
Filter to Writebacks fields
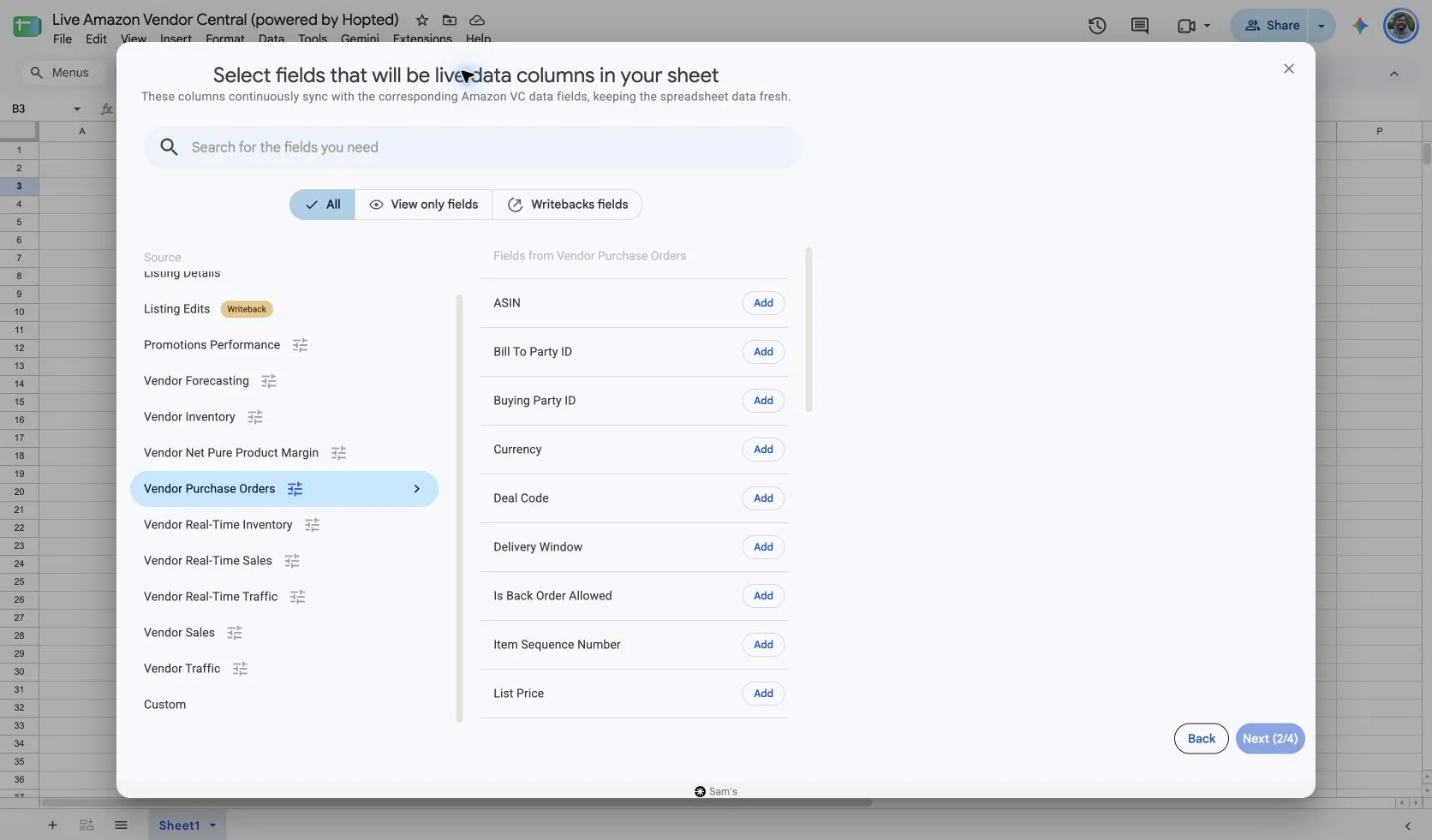pyautogui.click(x=568, y=205)
